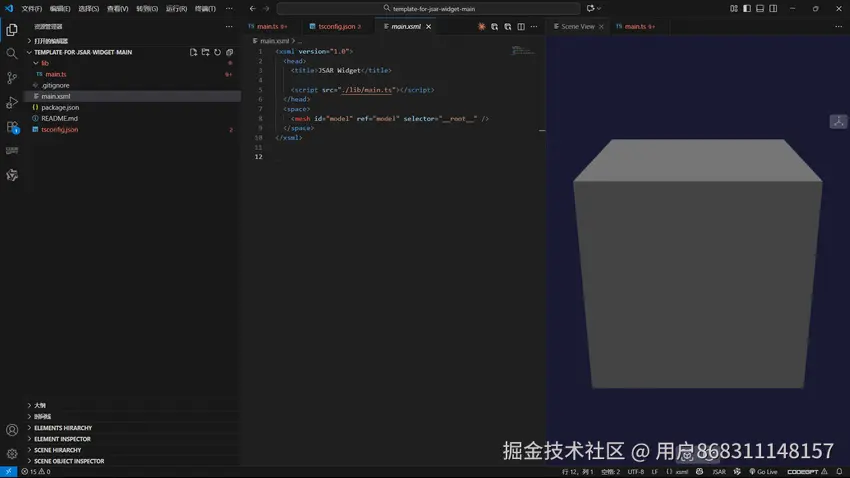Open package.json in explorer
The height and width of the screenshot is (478, 850).
(60, 107)
